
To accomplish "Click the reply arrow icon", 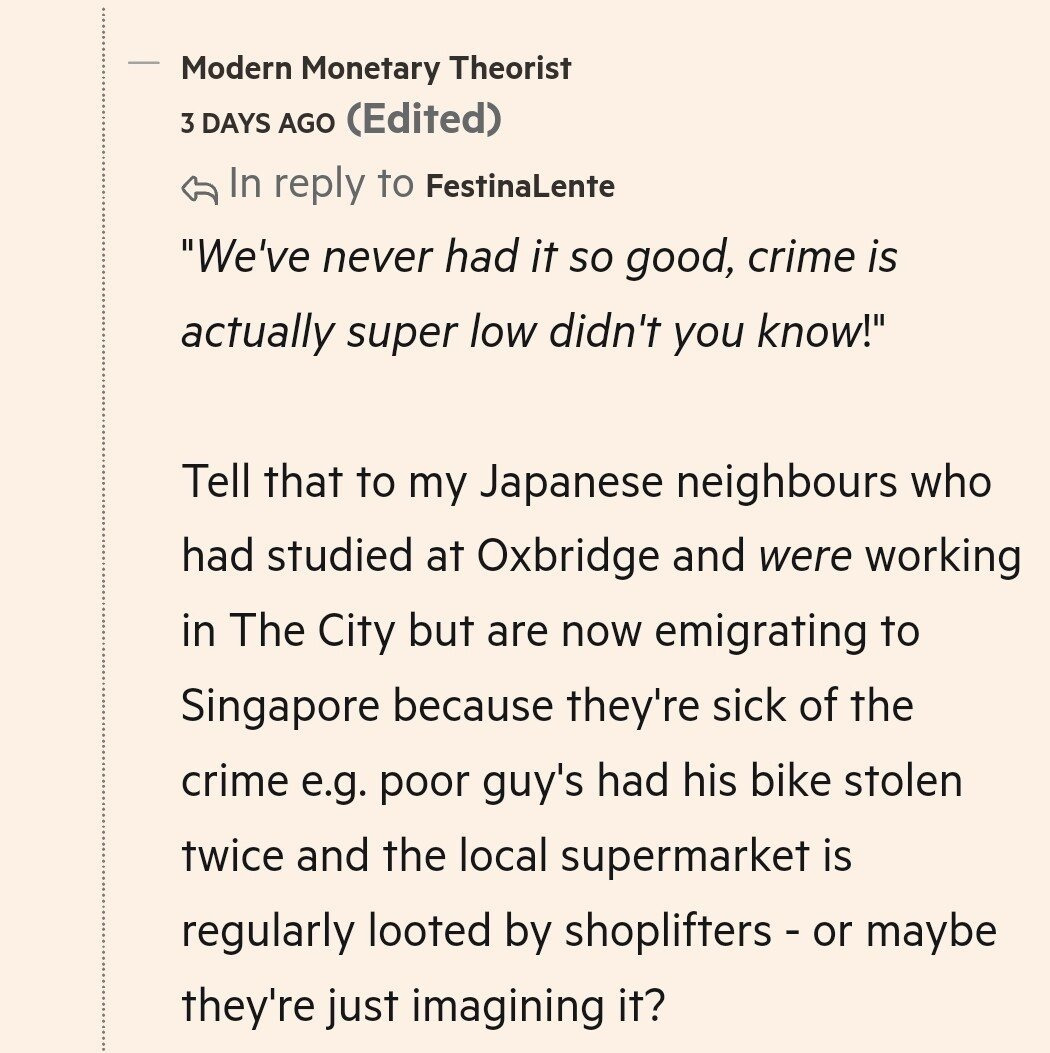I will [x=199, y=189].
